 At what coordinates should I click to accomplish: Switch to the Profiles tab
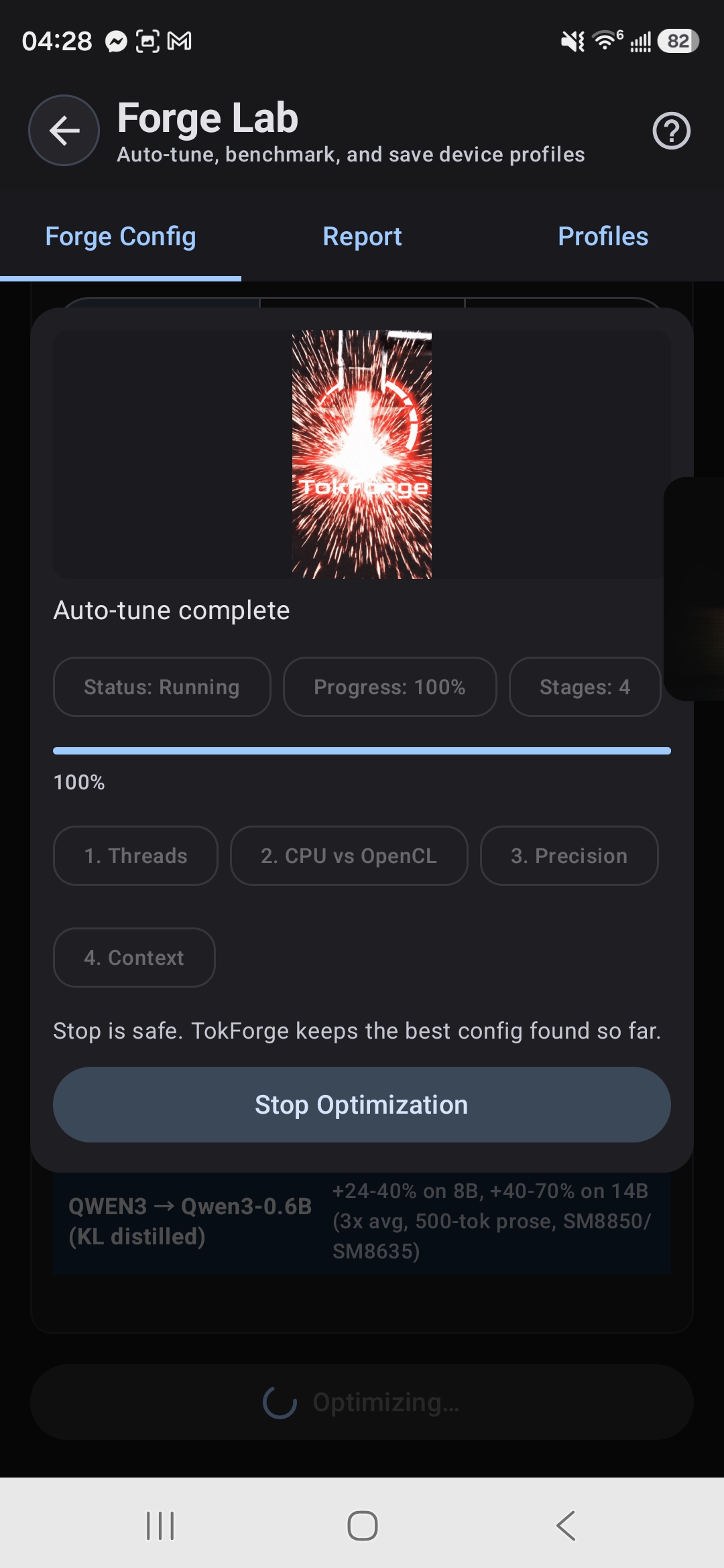[x=602, y=237]
